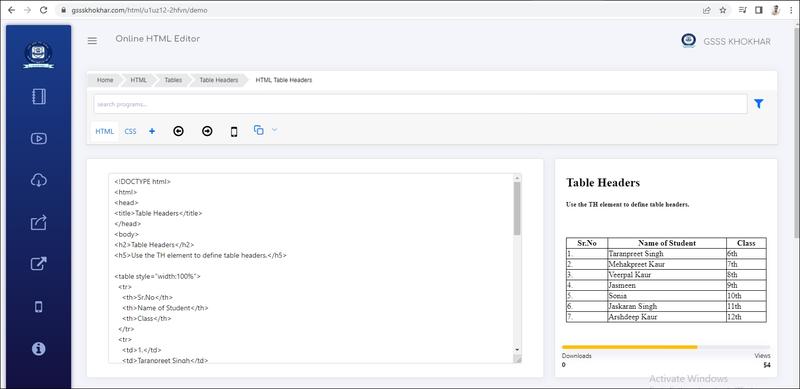Click the Jasmeen table cell
The height and width of the screenshot is (389, 800).
(667, 285)
